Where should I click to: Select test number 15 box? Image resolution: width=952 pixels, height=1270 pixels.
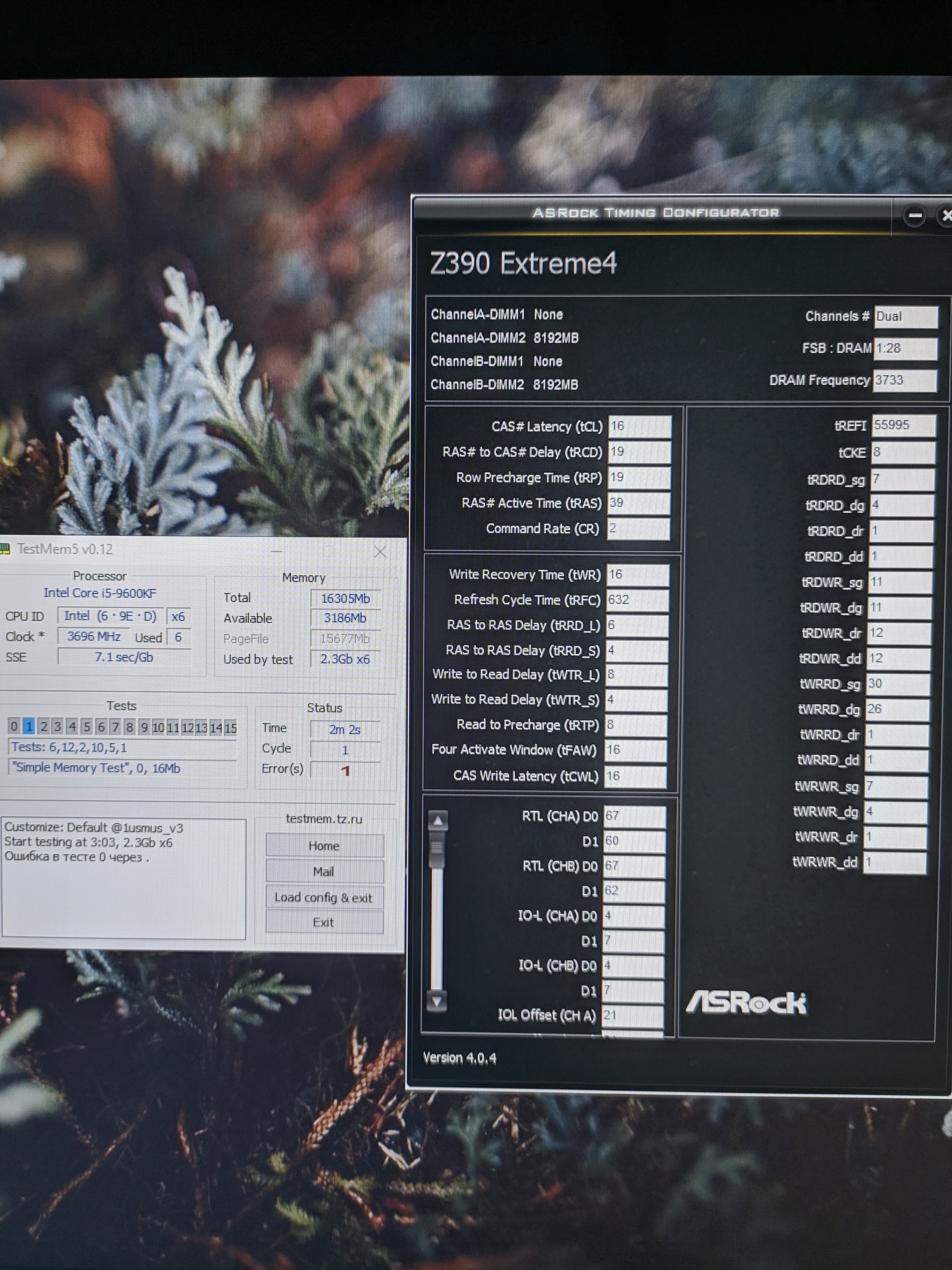coord(231,728)
